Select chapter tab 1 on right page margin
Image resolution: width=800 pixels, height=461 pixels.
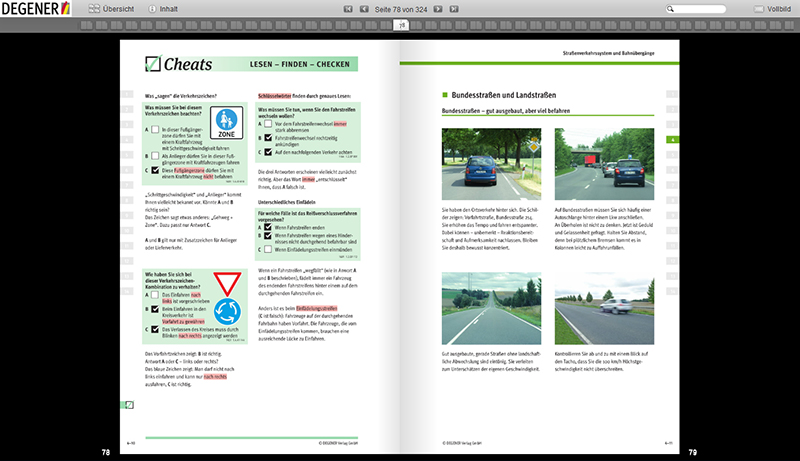point(672,94)
